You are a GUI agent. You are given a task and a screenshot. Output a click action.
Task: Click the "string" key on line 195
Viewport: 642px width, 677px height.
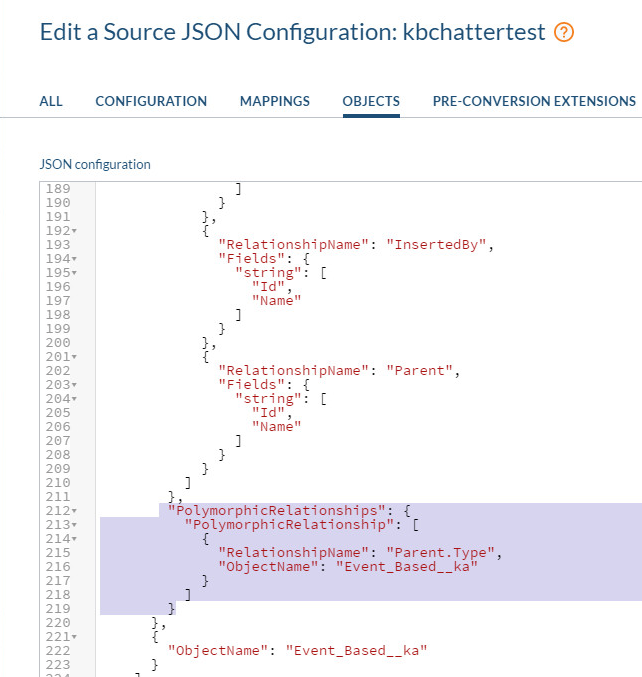click(x=268, y=273)
